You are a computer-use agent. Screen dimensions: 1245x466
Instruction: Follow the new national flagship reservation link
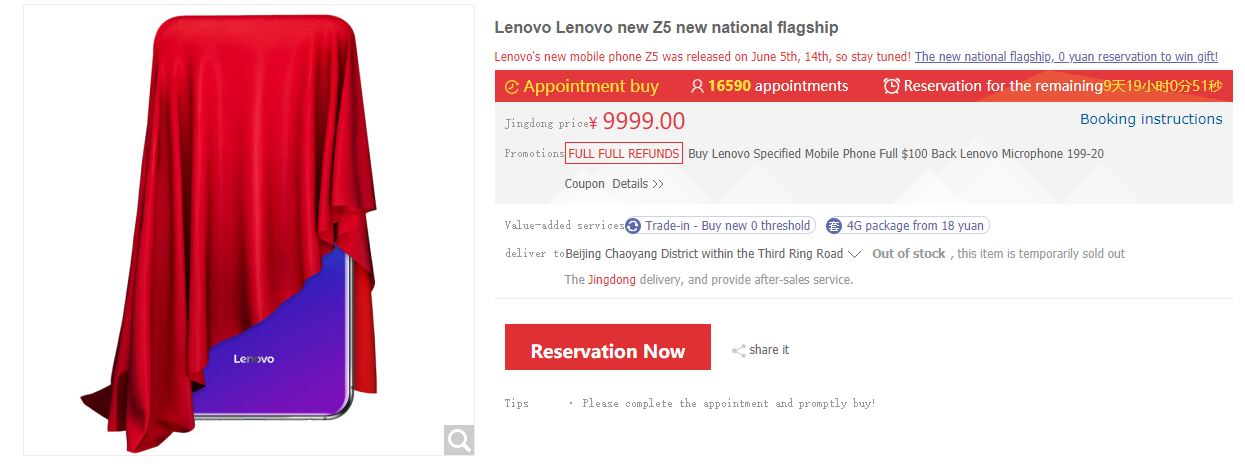coord(1066,57)
